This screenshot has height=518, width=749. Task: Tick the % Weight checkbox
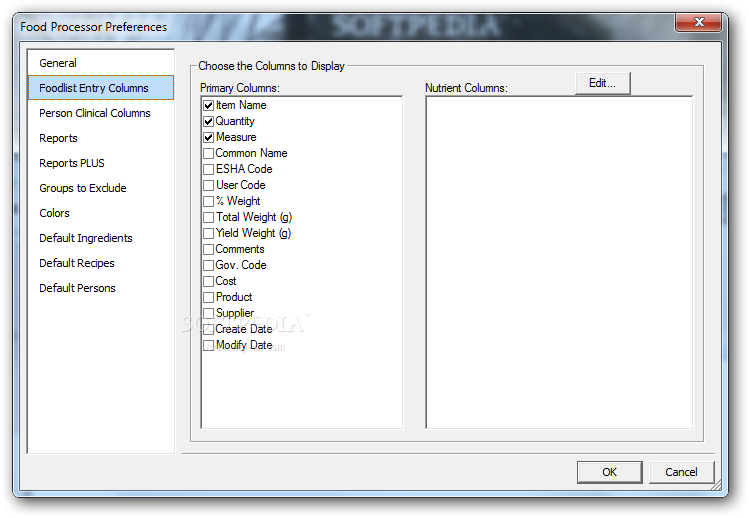click(208, 202)
